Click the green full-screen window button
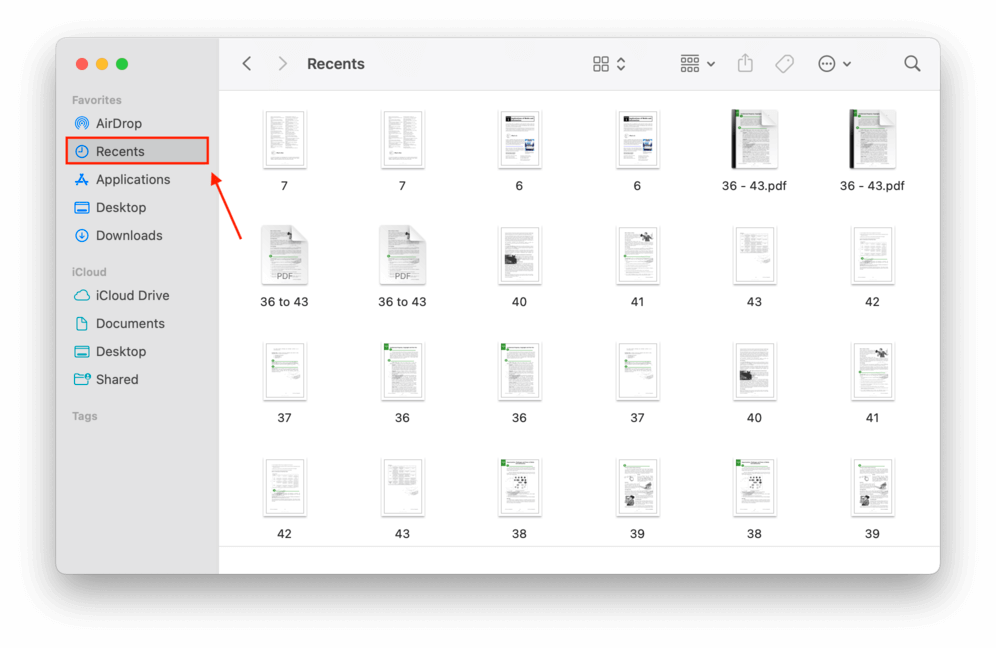This screenshot has width=996, height=648. (x=122, y=64)
